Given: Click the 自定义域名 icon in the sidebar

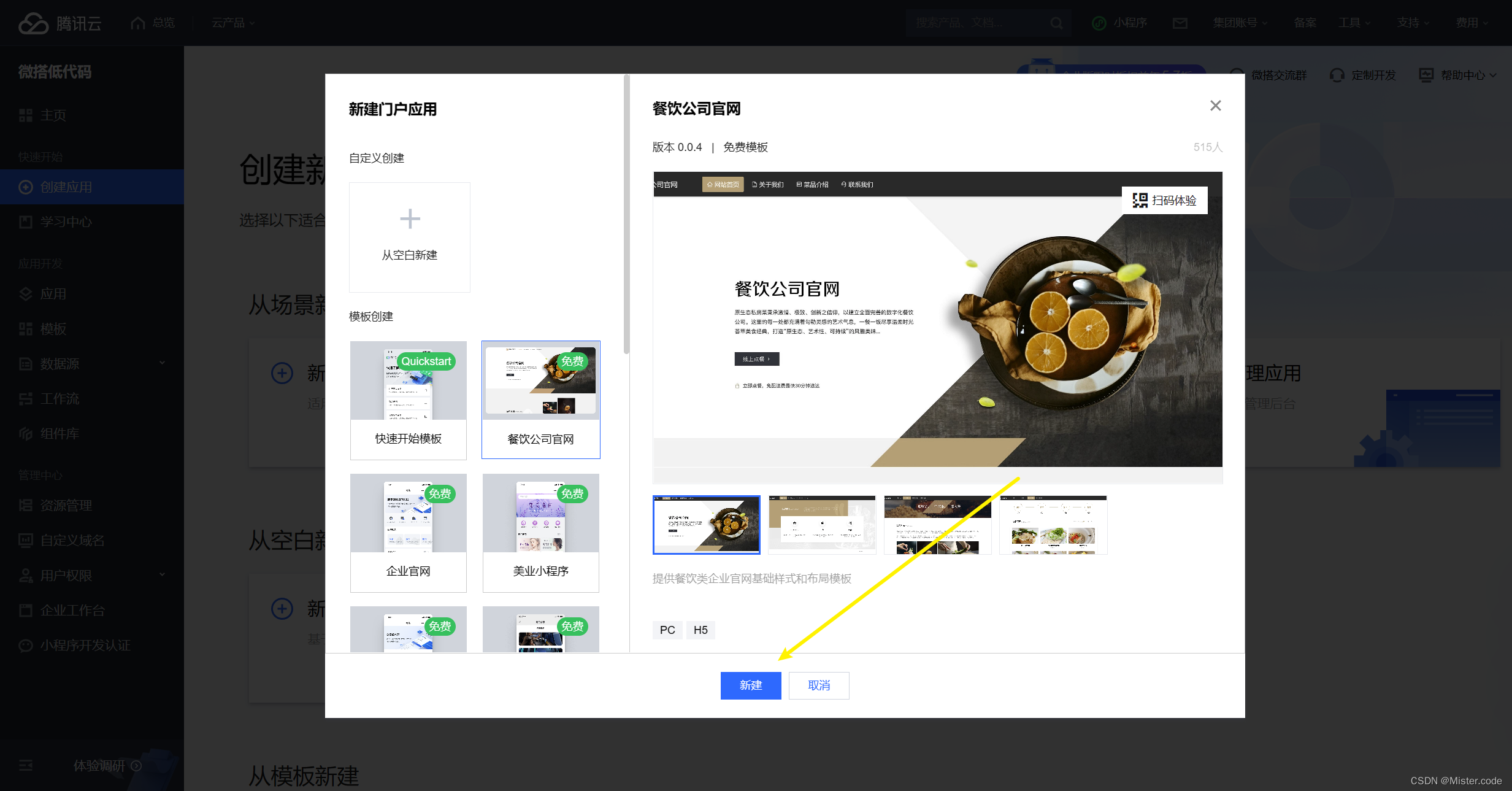Looking at the screenshot, I should [25, 540].
